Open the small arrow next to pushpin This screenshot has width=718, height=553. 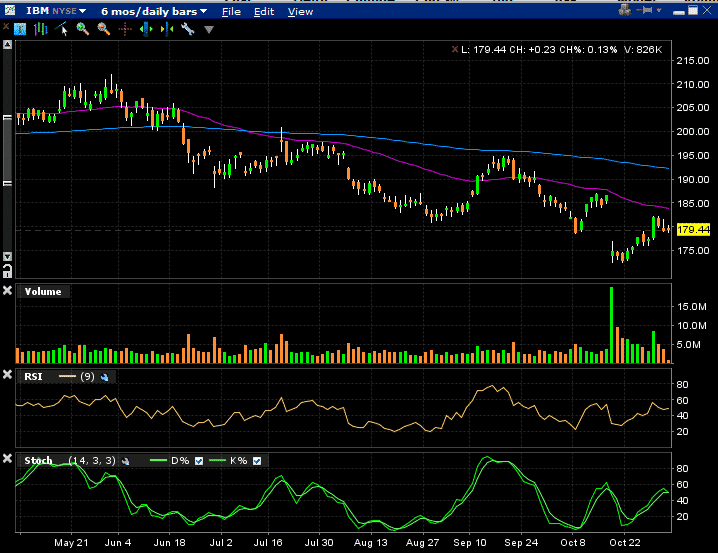point(659,10)
